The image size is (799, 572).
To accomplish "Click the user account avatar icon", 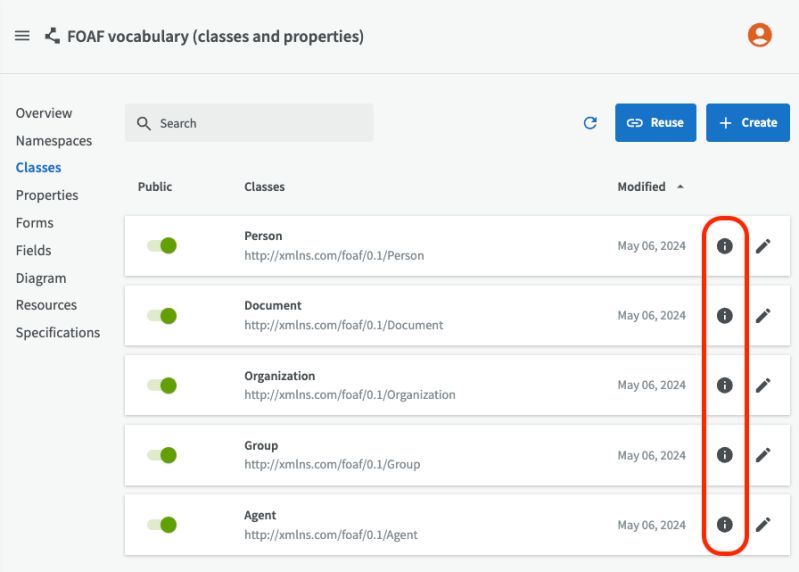I will 760,36.
